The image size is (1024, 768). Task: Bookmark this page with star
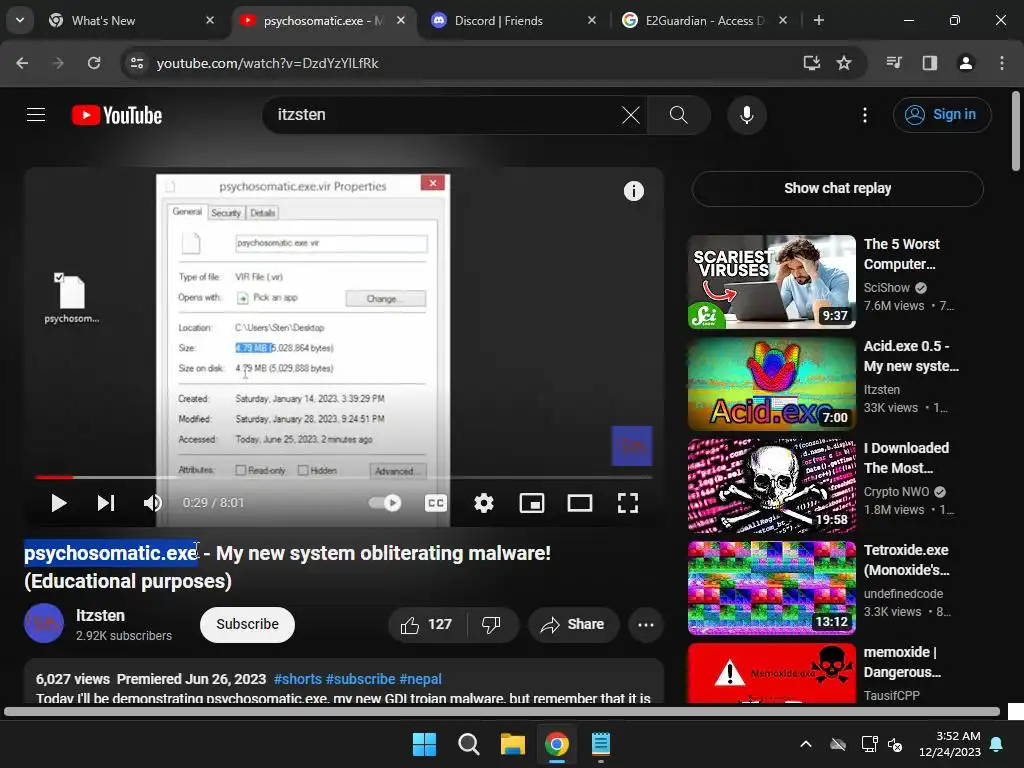point(844,63)
